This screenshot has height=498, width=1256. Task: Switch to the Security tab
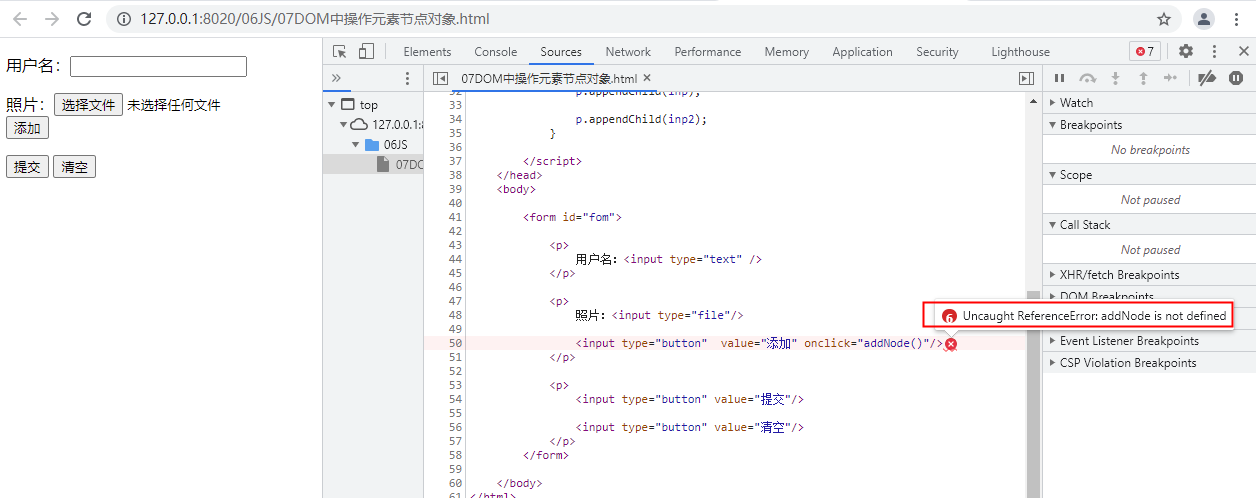point(937,52)
